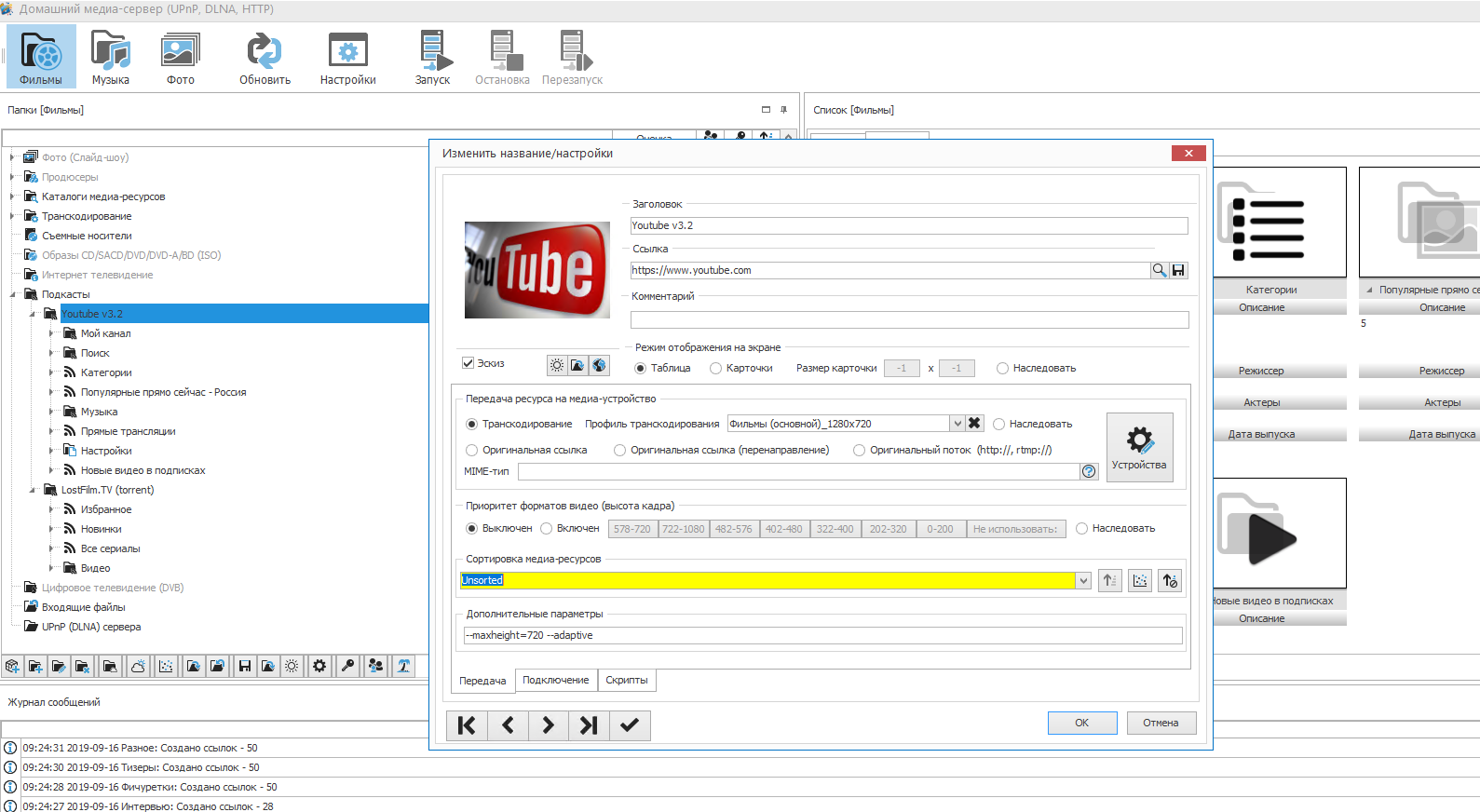This screenshot has height=812, width=1480.
Task: Open the Unsorted sorting dropdown
Action: 1083,581
